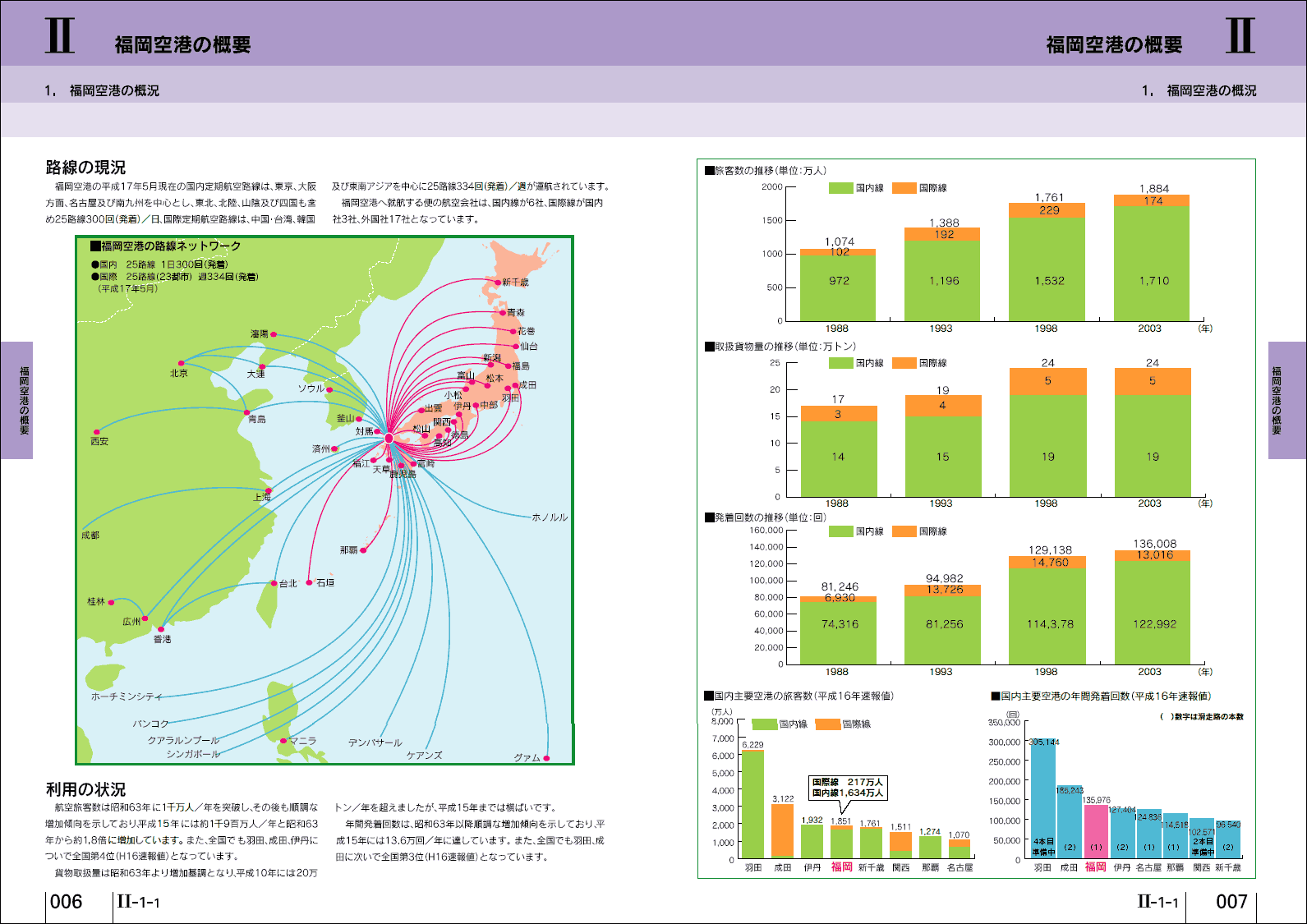The width and height of the screenshot is (1307, 924).
Task: Click the ソウル label on the route map
Action: pyautogui.click(x=311, y=388)
